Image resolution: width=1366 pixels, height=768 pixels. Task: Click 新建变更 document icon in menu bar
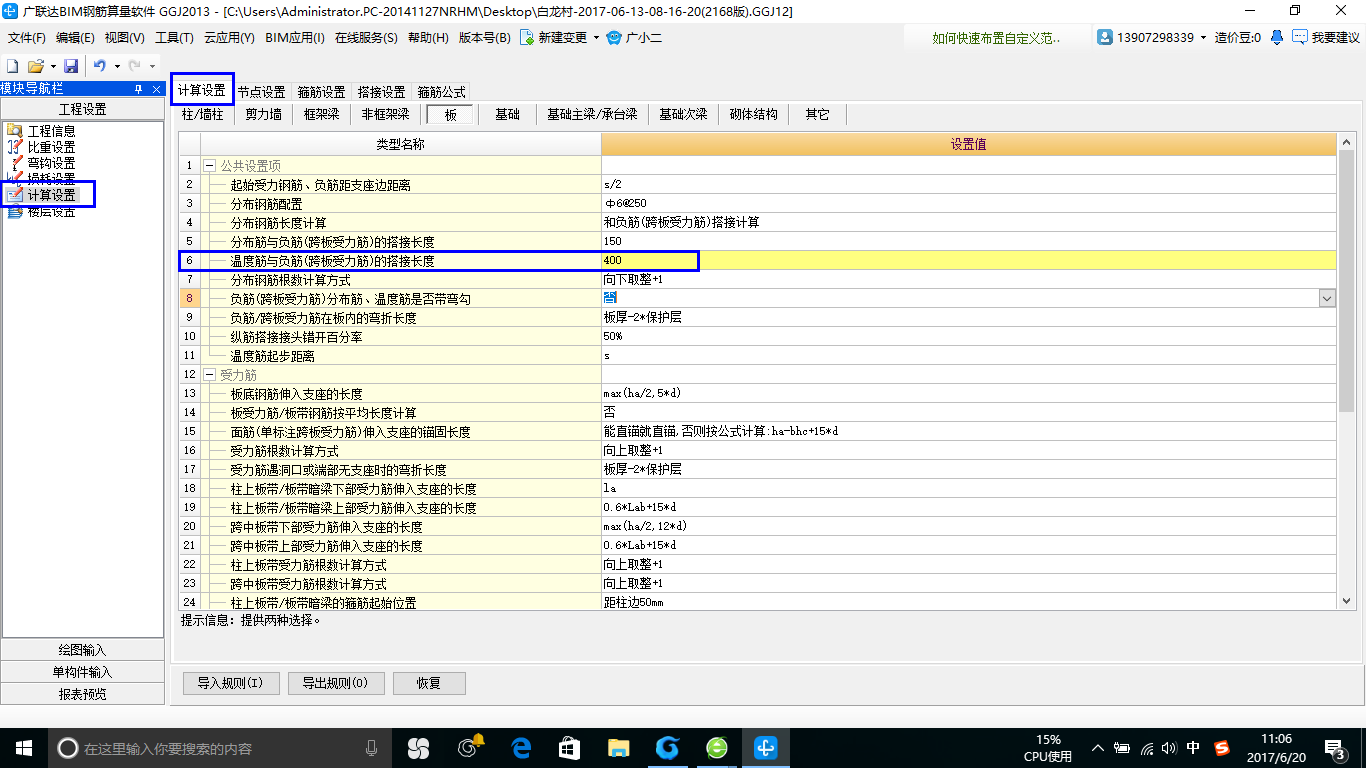pos(526,37)
